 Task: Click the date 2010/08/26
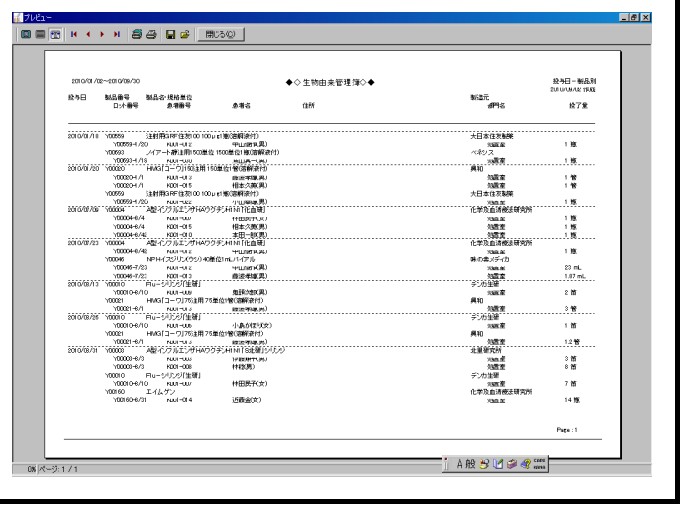tap(83, 318)
